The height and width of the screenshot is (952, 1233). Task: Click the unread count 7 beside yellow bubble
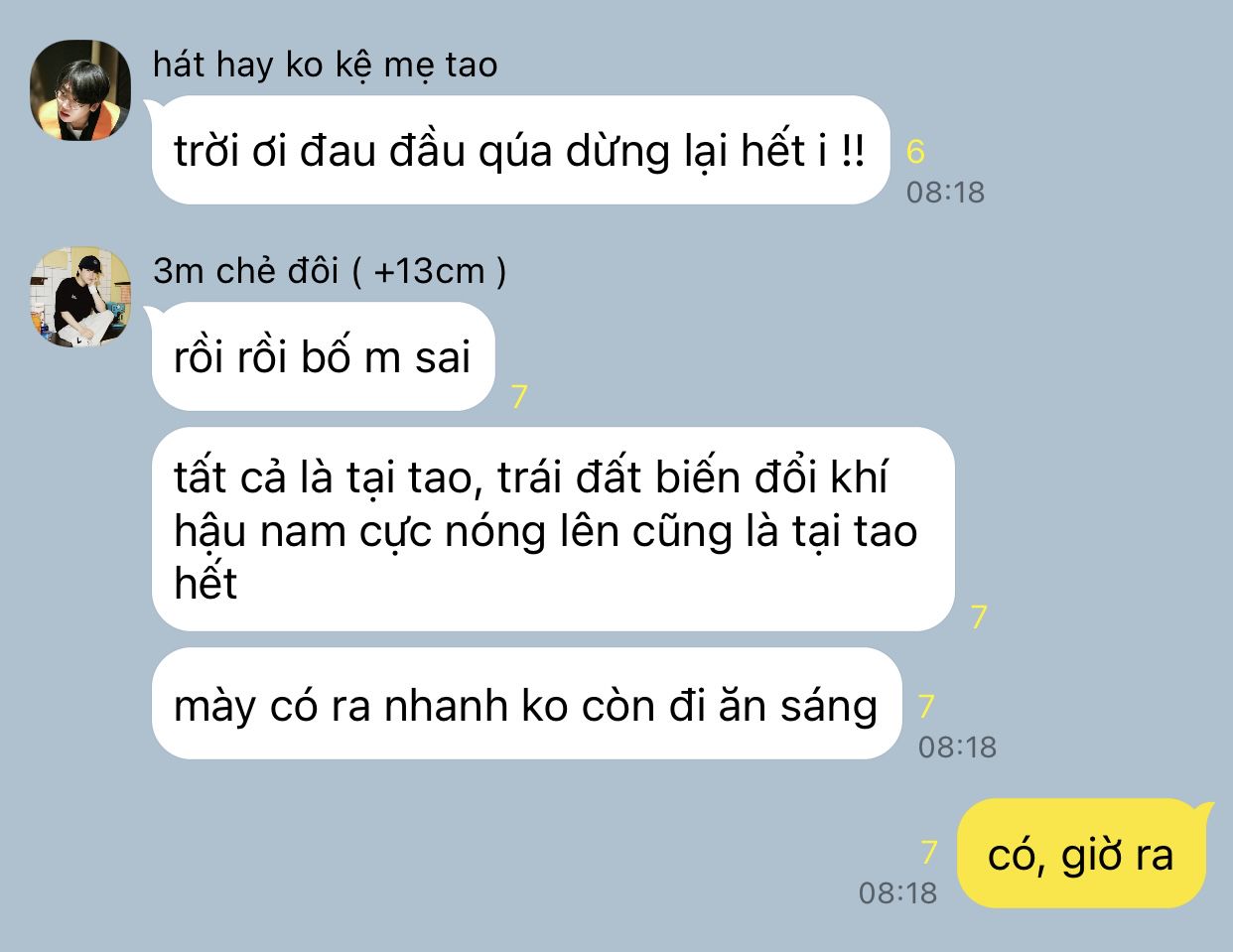pos(929,853)
